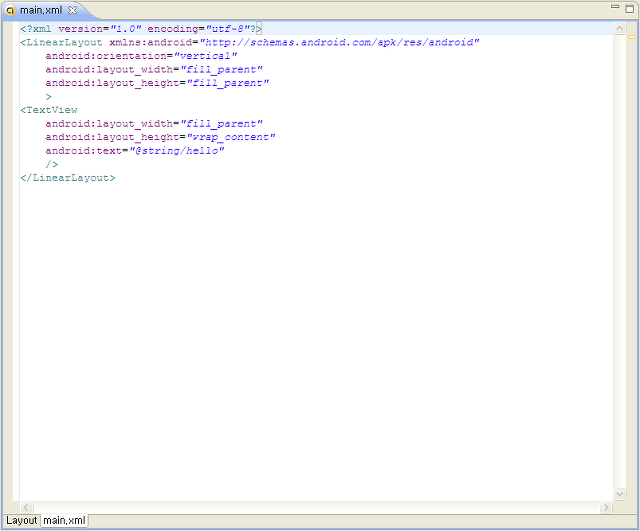Click the Android file icon on main.xml tab
Image resolution: width=640 pixels, height=531 pixels.
click(x=11, y=10)
